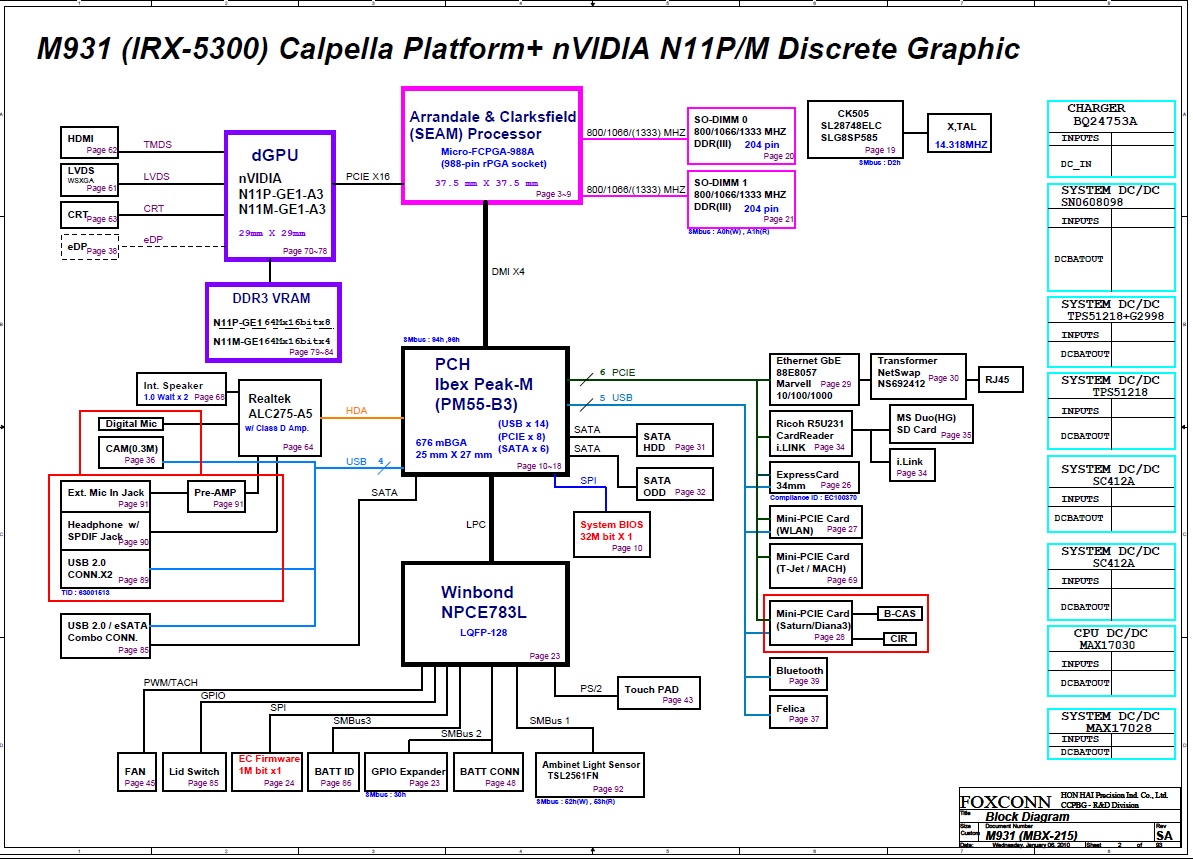Select the SO-DIMM 0 memory block
Screen dimensions: 1193x859
point(741,135)
